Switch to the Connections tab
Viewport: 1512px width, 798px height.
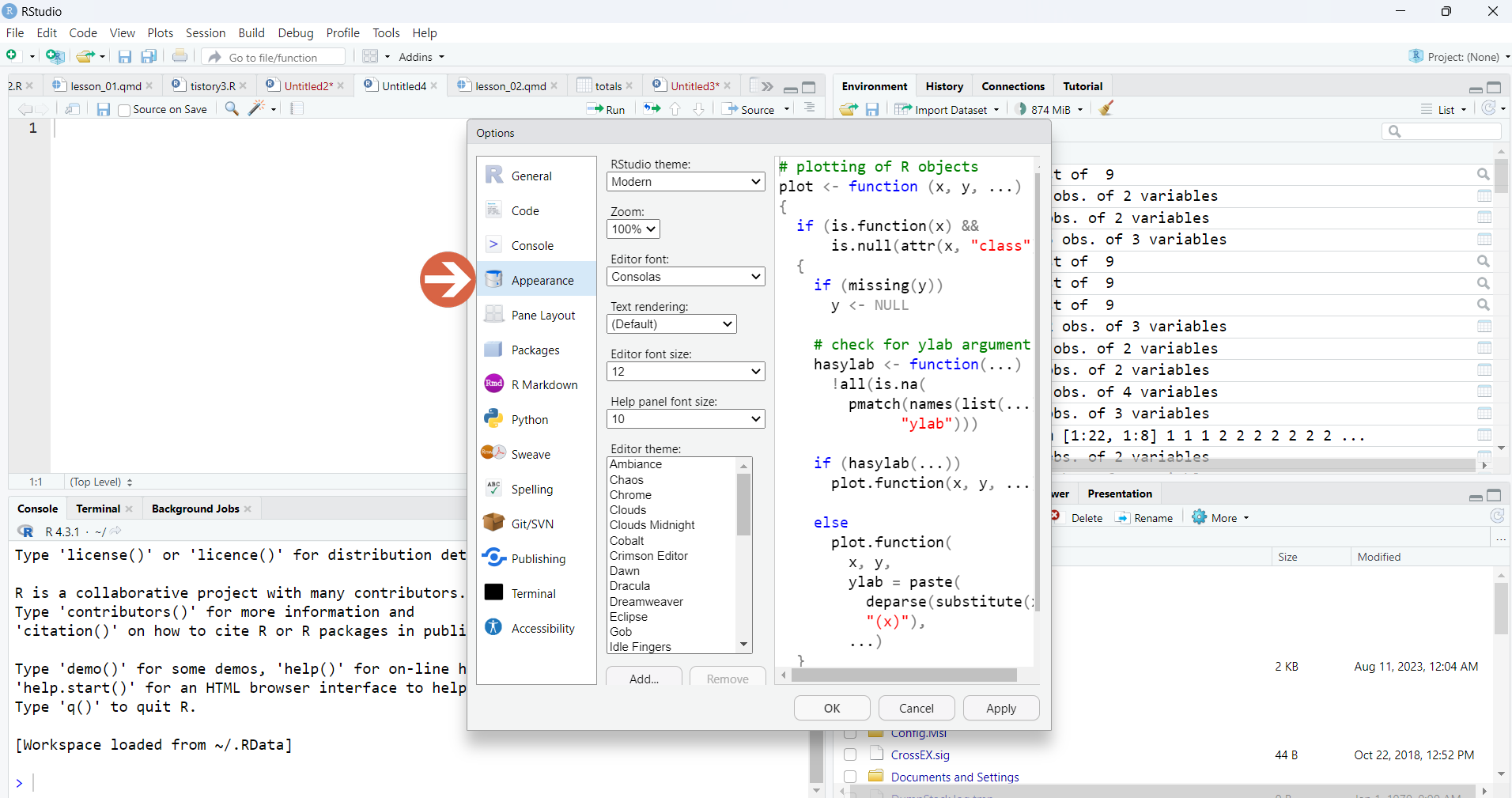click(x=1013, y=86)
